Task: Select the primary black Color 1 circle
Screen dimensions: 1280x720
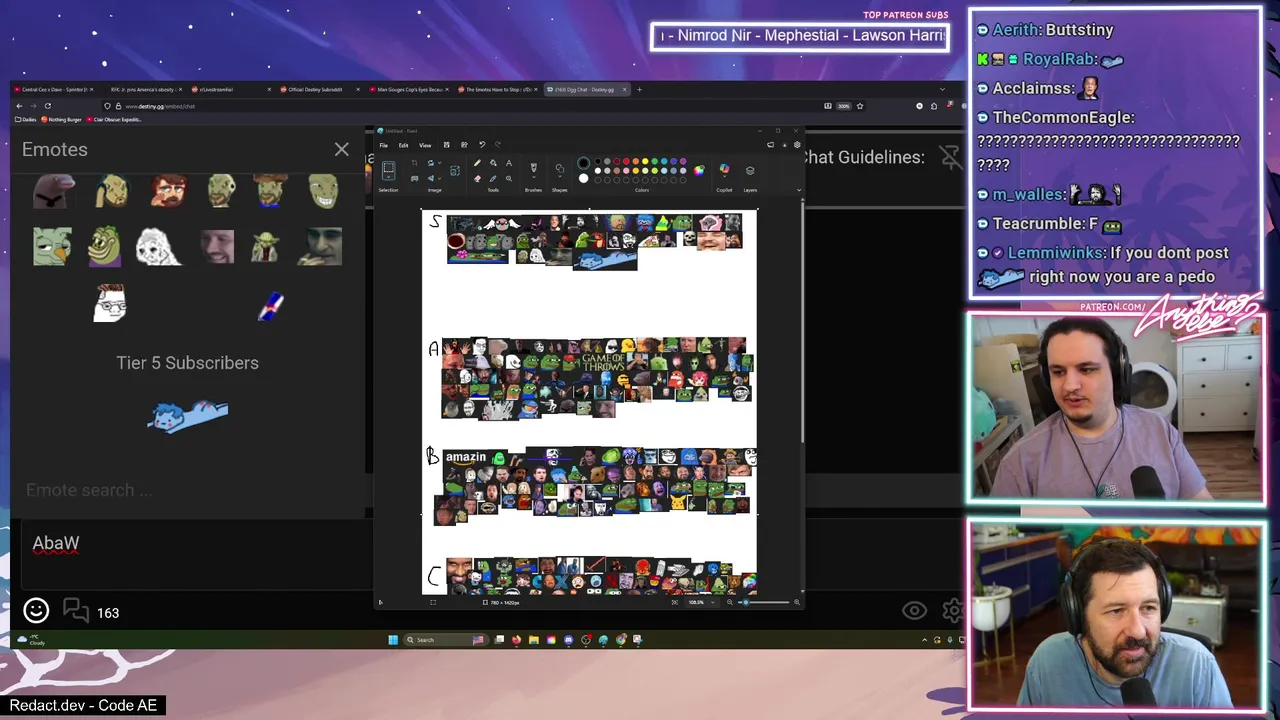Action: (x=583, y=163)
